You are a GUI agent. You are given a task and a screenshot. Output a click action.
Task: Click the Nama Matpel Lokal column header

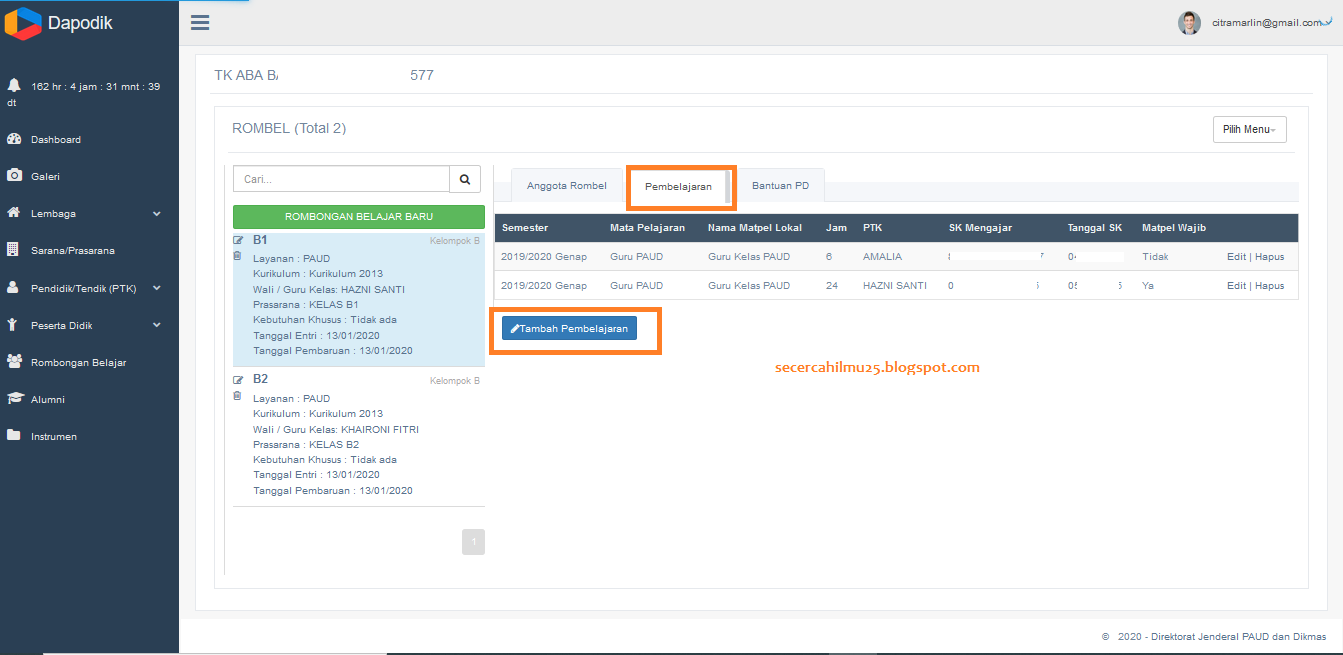(755, 228)
